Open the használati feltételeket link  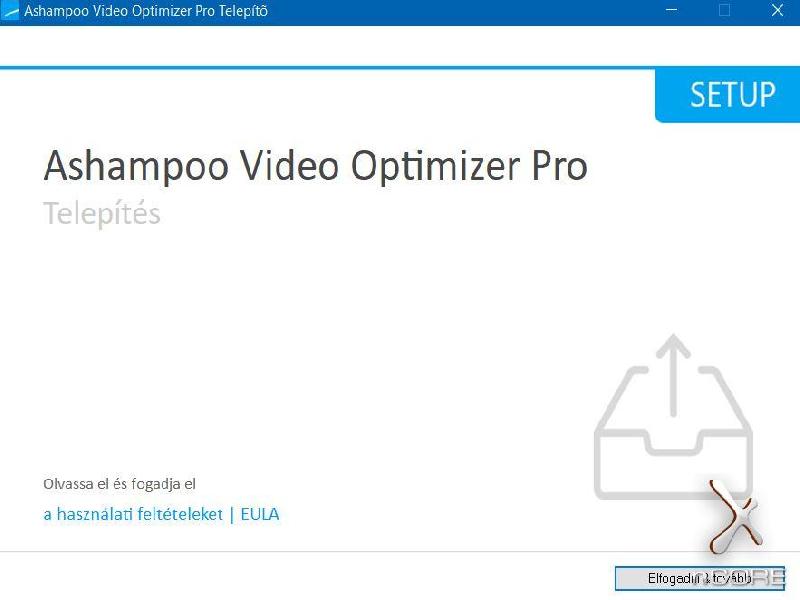(x=133, y=514)
